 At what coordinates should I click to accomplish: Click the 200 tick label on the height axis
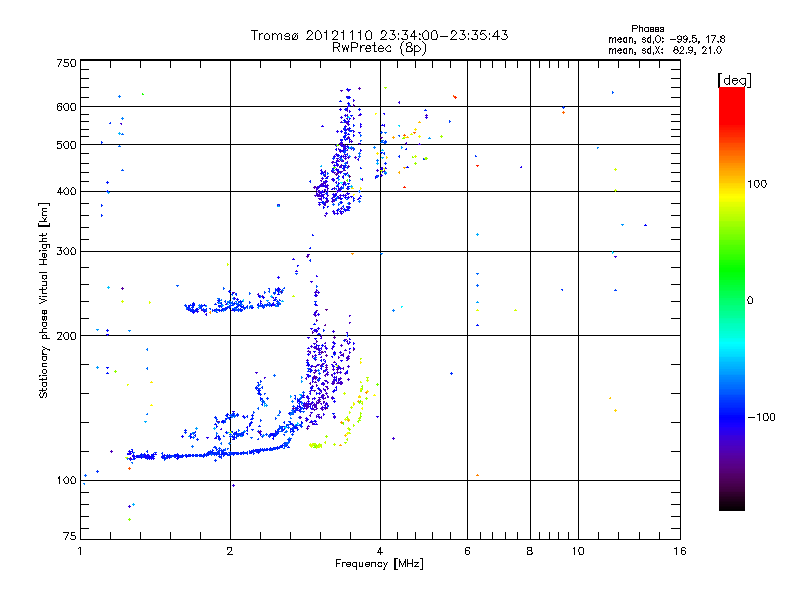[66, 336]
